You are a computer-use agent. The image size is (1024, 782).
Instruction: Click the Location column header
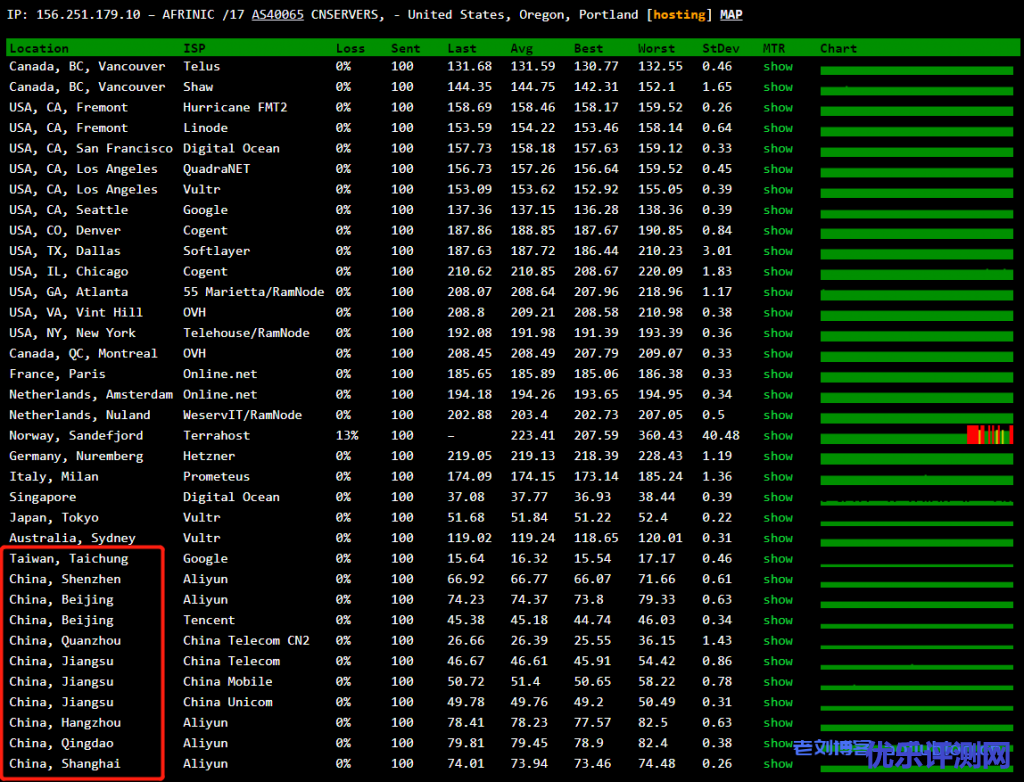39,48
